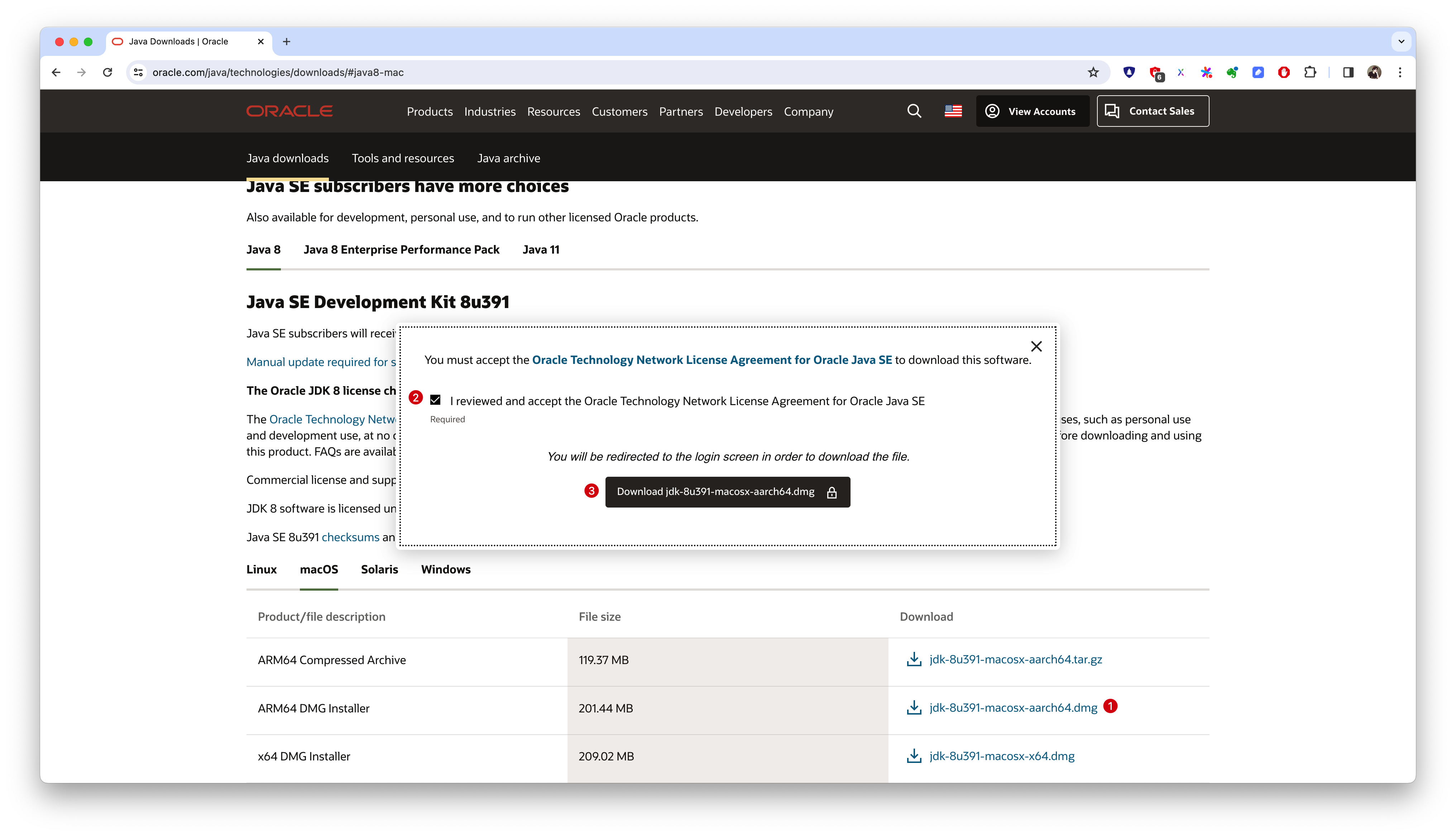This screenshot has width=1456, height=836.
Task: Open the Products menu
Action: [x=430, y=111]
